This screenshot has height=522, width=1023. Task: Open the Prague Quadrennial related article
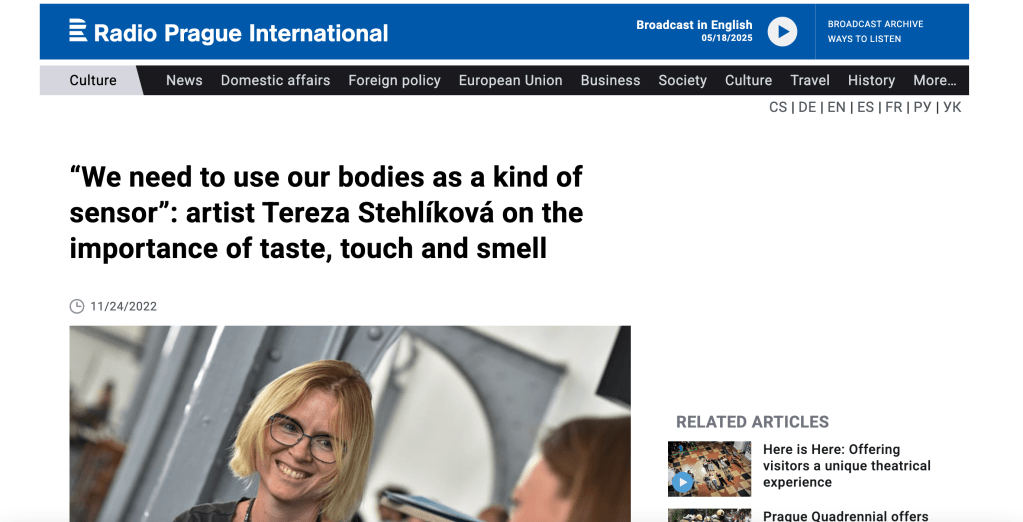pos(846,515)
